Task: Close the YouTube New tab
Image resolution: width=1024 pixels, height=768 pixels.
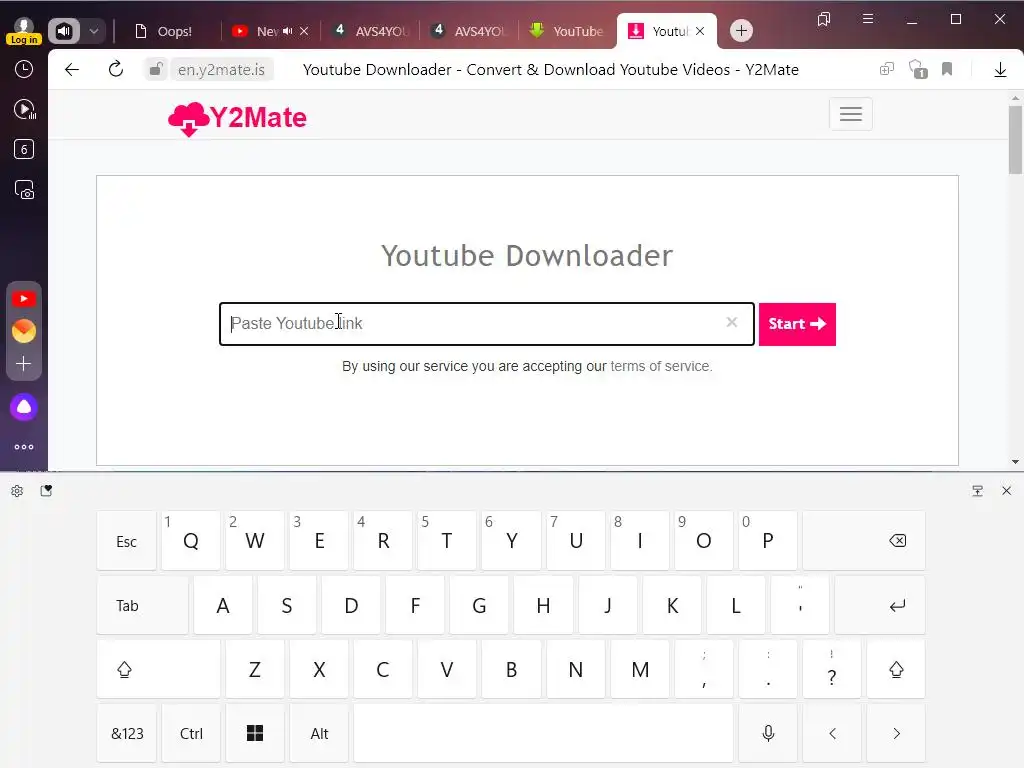Action: click(304, 31)
